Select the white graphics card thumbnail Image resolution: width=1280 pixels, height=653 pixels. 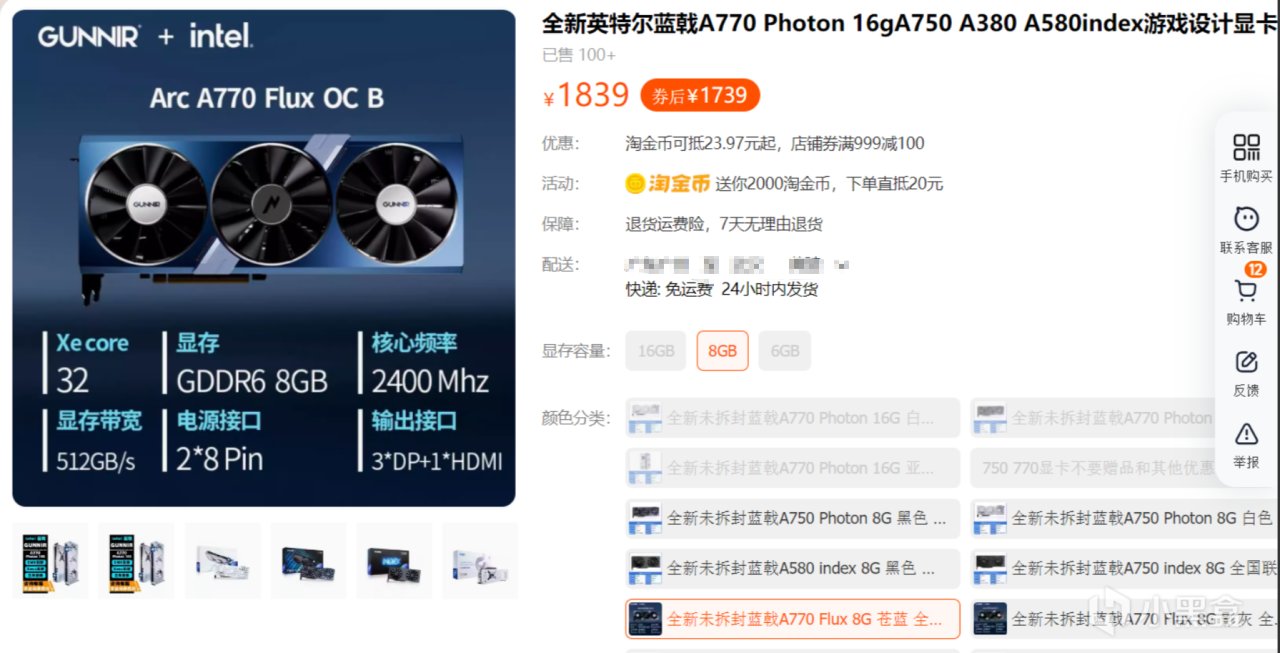222,561
